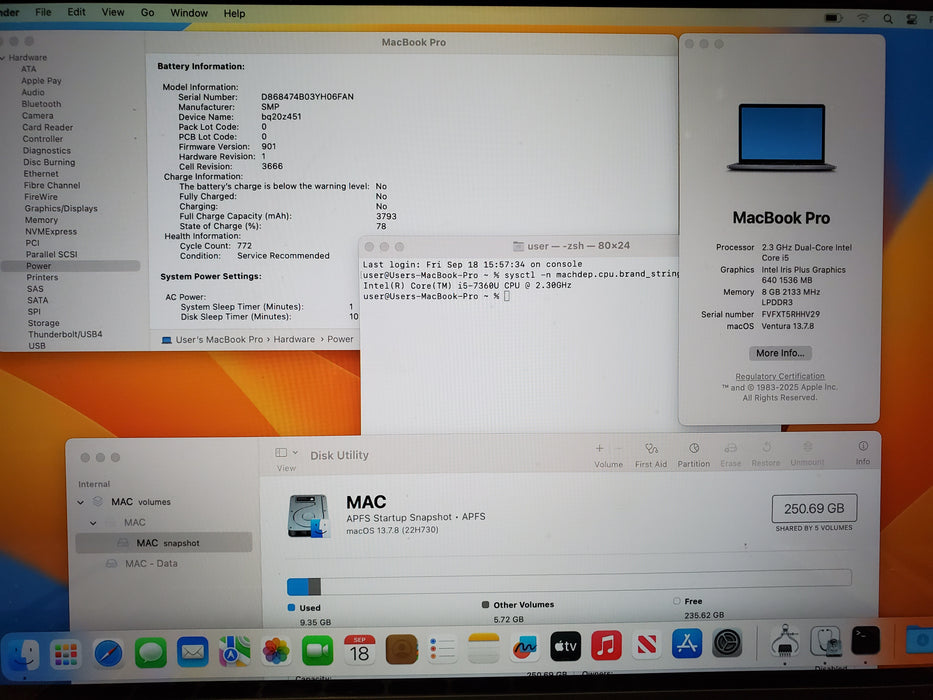Image resolution: width=933 pixels, height=700 pixels.
Task: Open the Regulatory Certification link
Action: [x=780, y=376]
